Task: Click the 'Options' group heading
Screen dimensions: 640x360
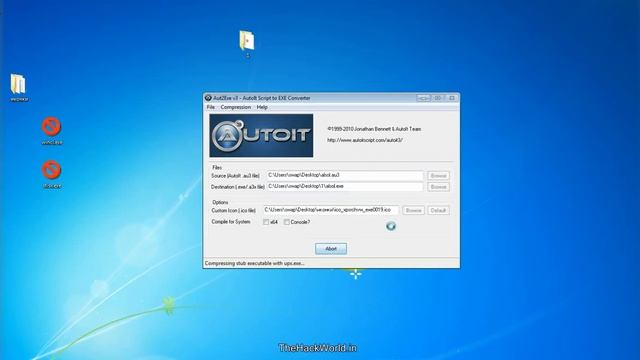Action: coord(220,202)
